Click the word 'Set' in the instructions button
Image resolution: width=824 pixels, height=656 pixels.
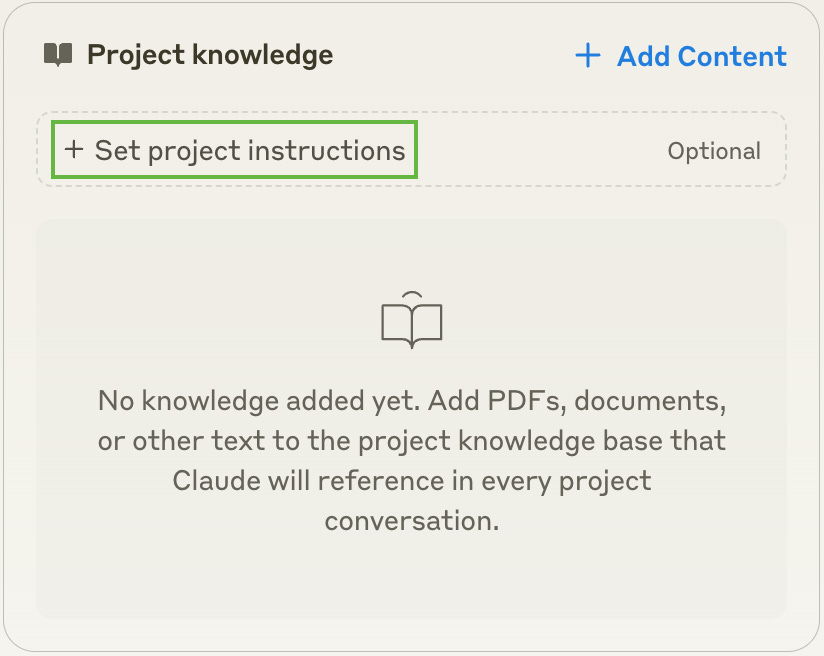(x=118, y=150)
